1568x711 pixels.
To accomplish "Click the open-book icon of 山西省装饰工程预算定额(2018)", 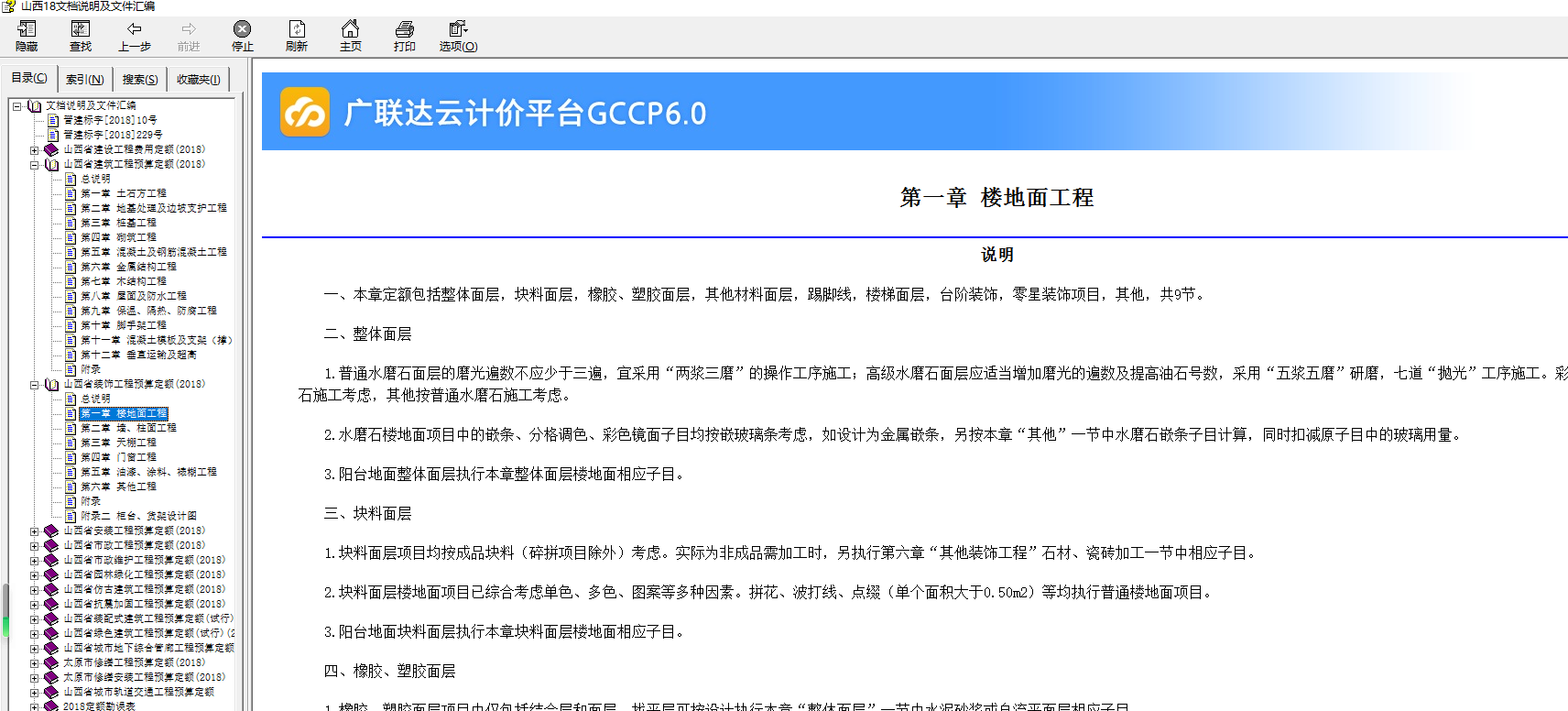I will pos(51,384).
